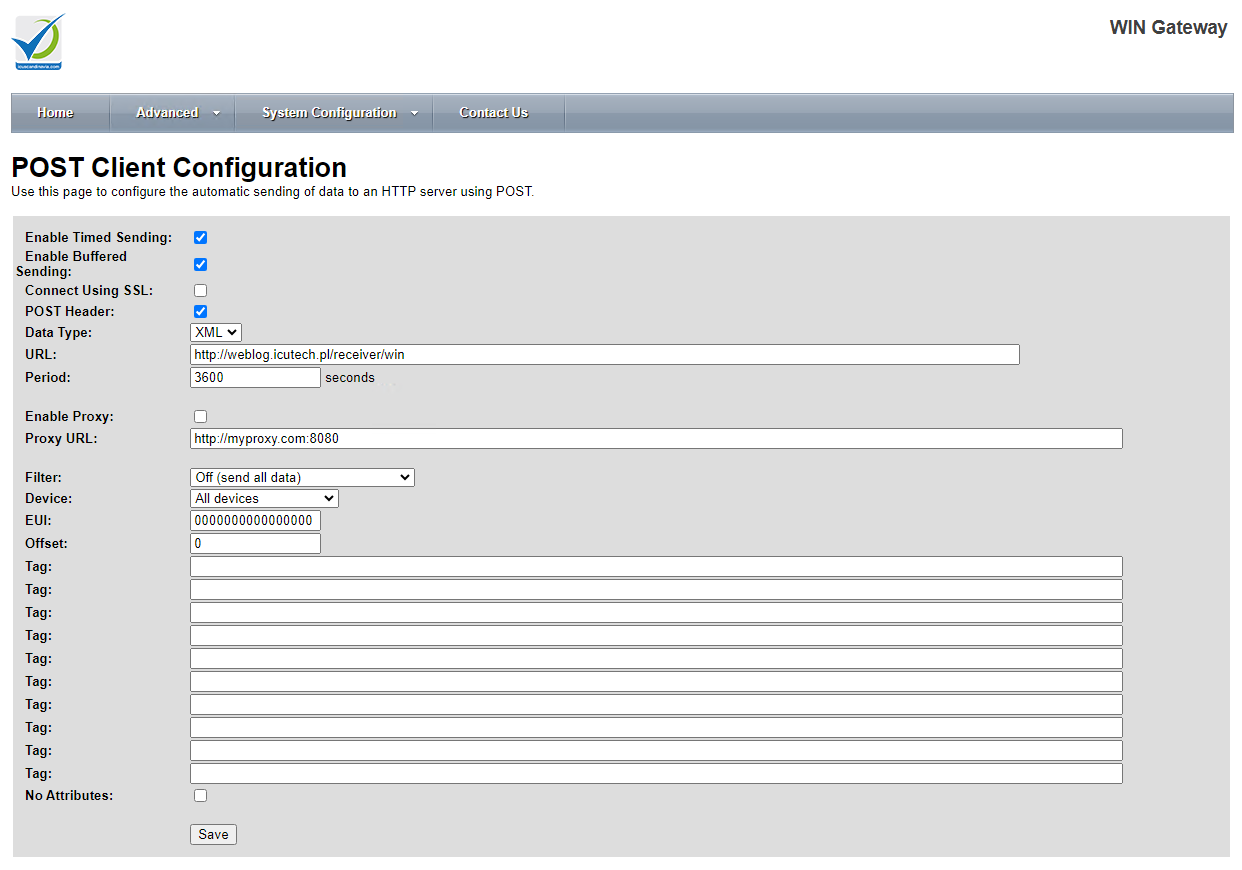Focus the Period seconds input field
The height and width of the screenshot is (870, 1242).
click(255, 378)
